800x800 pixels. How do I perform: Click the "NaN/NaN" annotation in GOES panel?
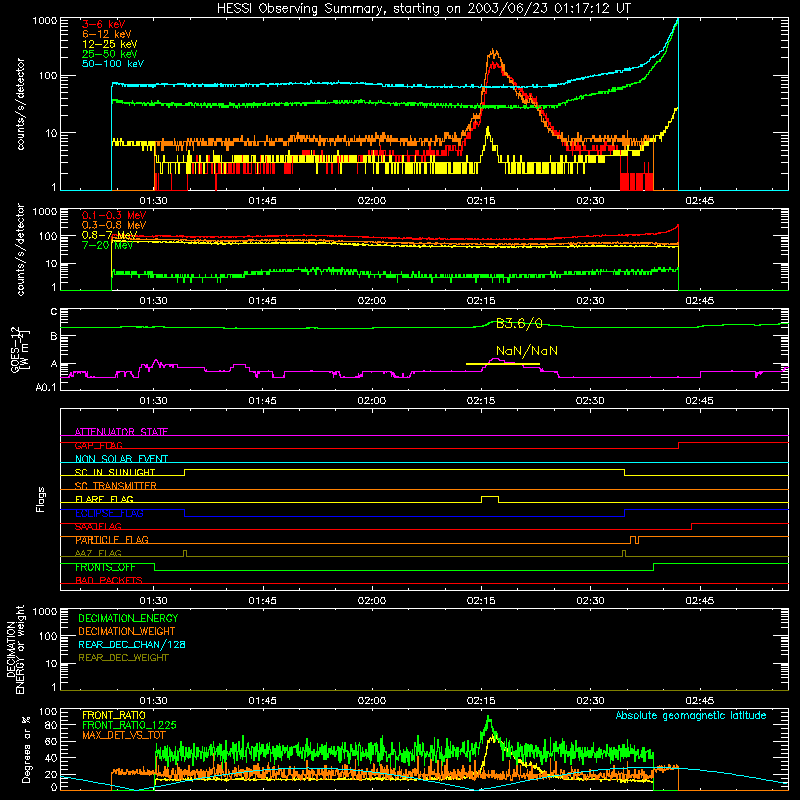(x=527, y=351)
